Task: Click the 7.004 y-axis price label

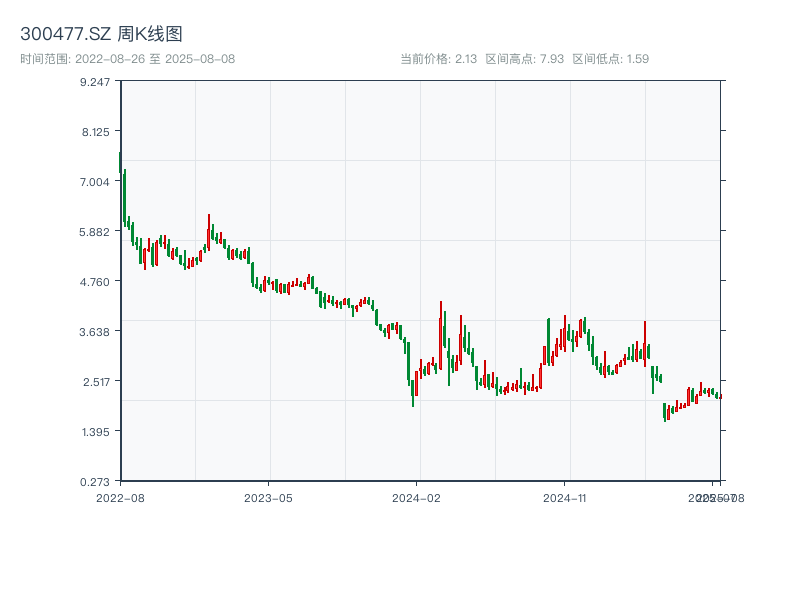Action: (x=96, y=181)
